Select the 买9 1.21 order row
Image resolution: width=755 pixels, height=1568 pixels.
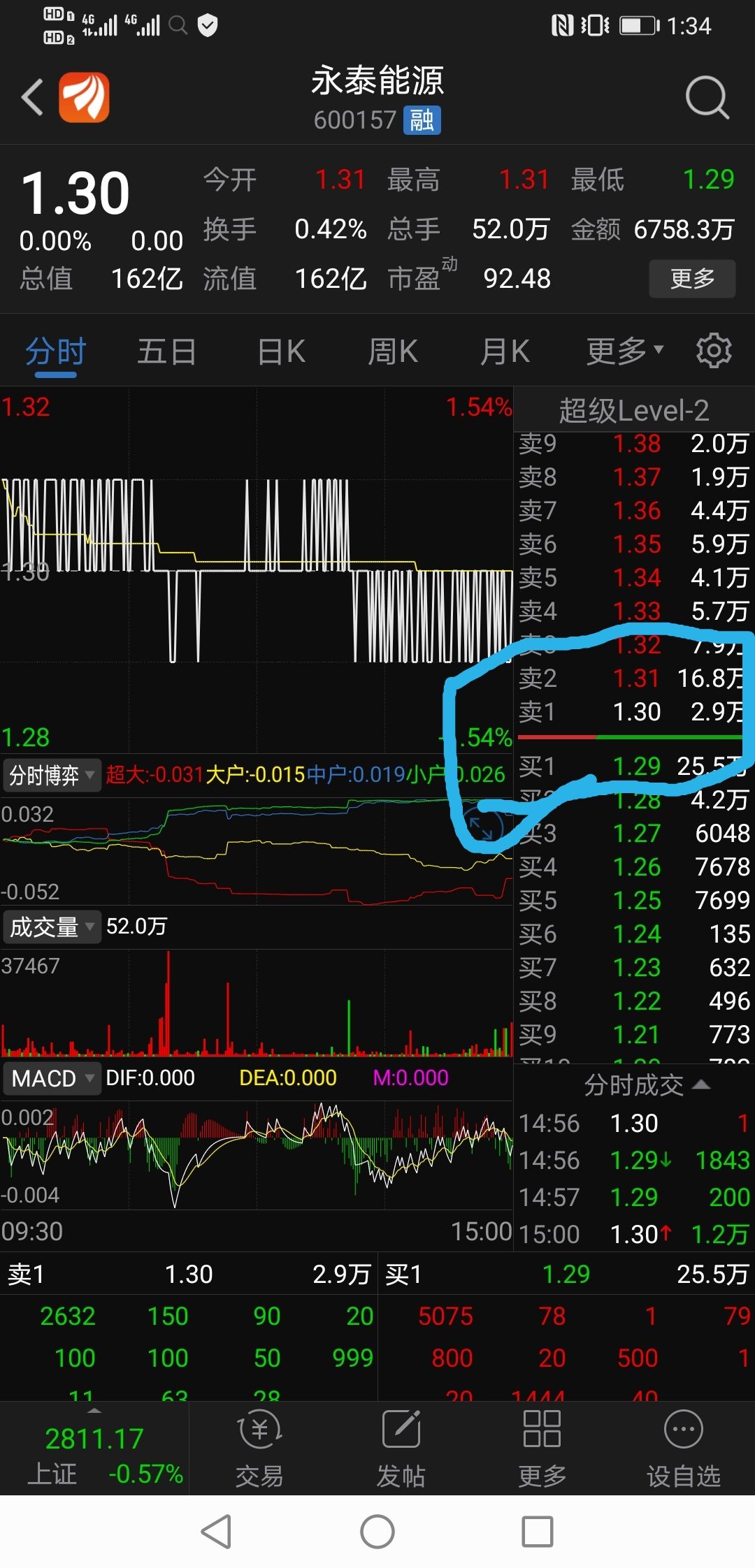click(x=634, y=1035)
